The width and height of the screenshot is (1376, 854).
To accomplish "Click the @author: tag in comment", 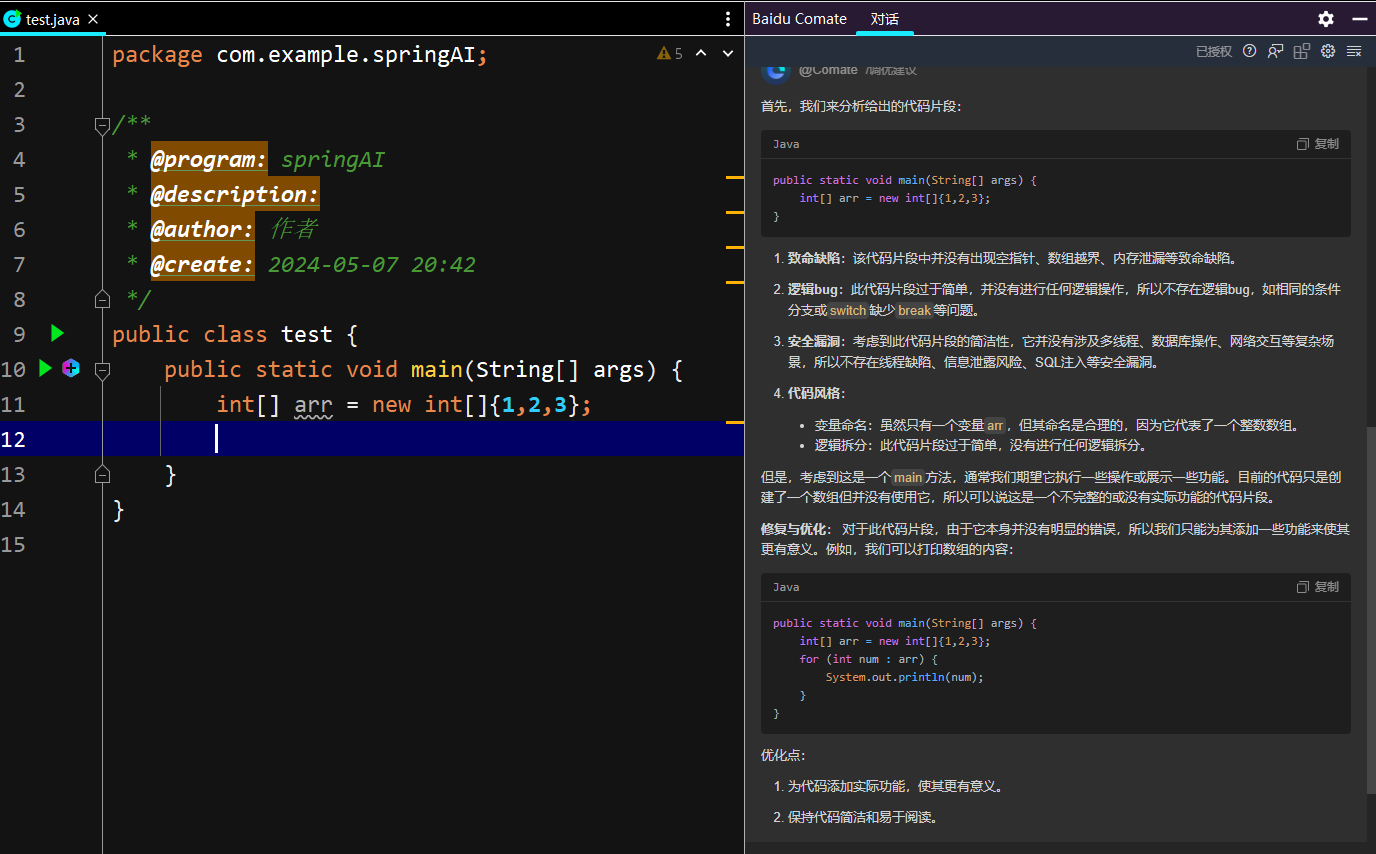I will point(203,229).
